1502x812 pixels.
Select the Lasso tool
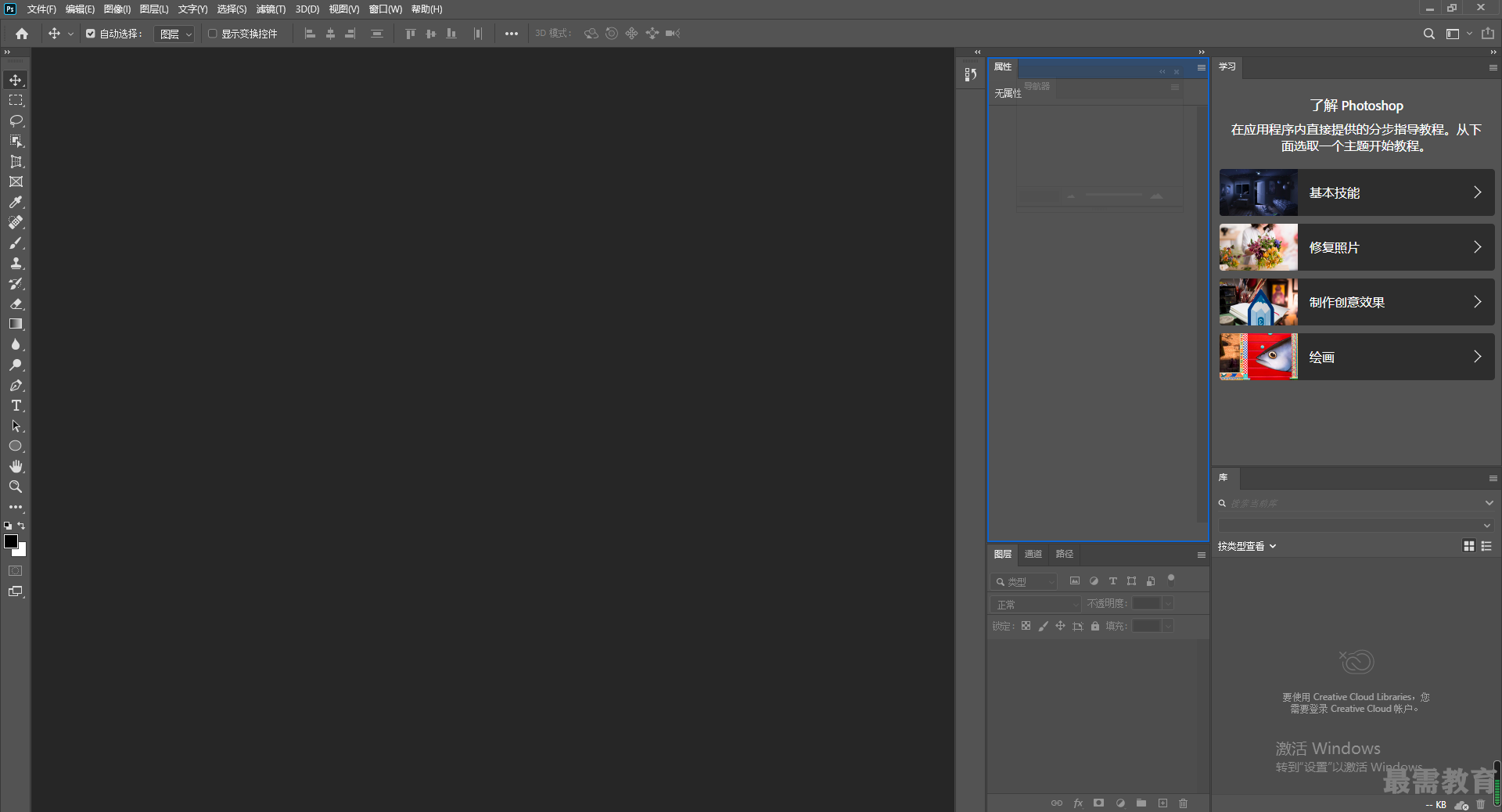tap(16, 120)
